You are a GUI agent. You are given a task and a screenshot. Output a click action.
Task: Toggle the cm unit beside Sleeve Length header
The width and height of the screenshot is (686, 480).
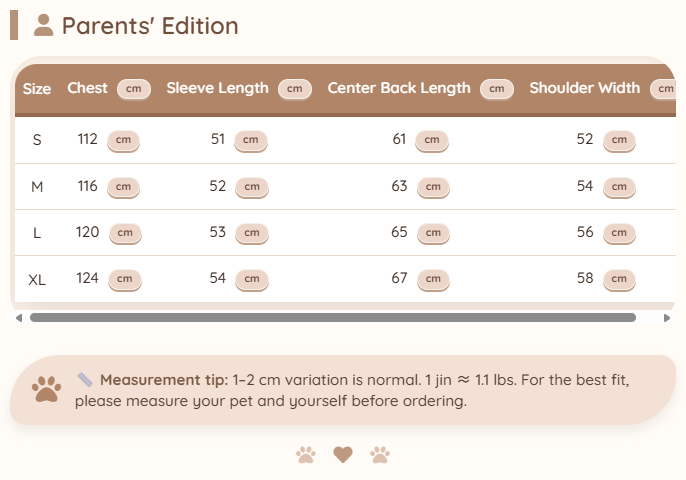point(294,89)
